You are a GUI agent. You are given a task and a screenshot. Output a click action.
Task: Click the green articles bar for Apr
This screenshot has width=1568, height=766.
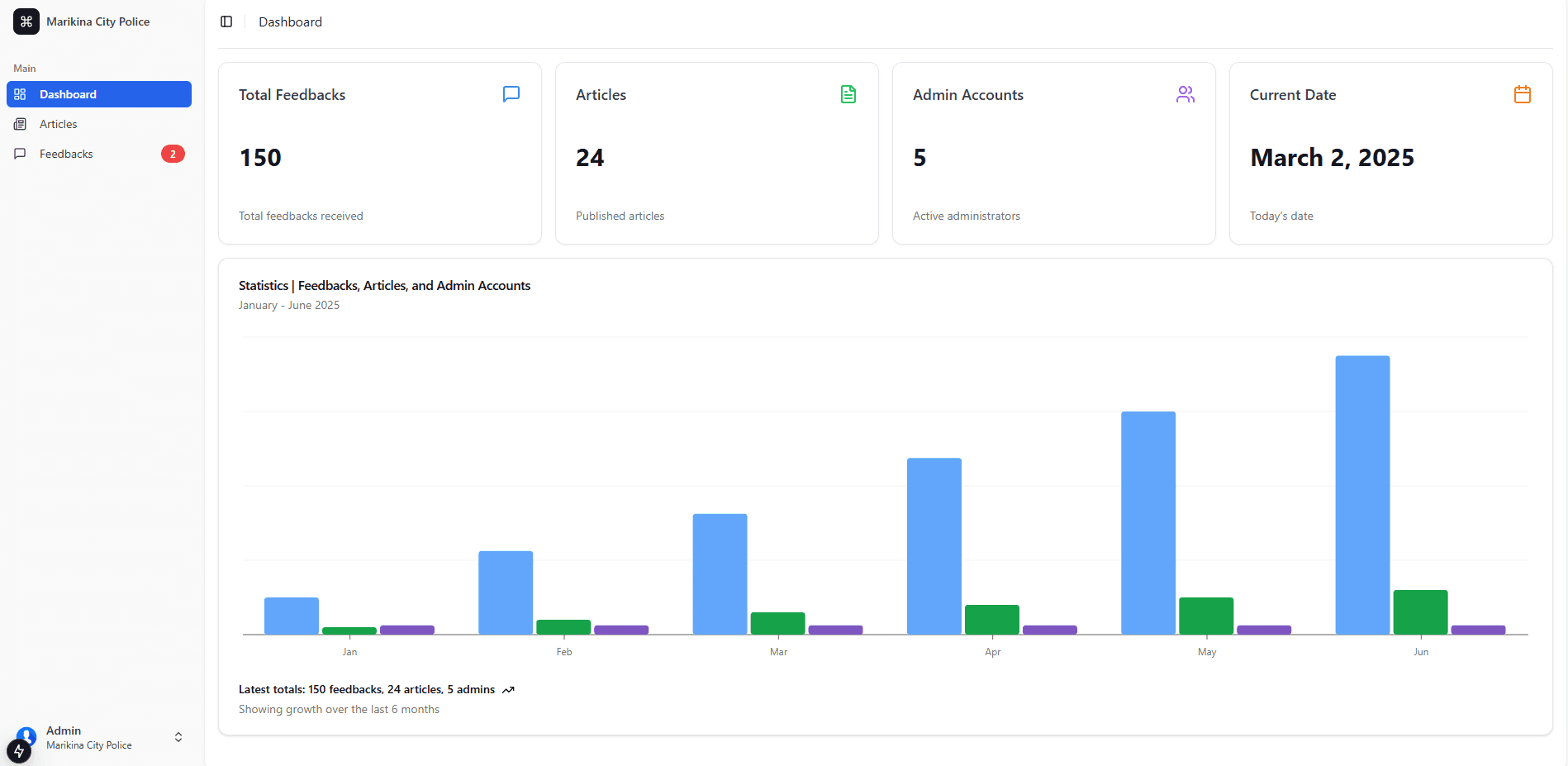pos(992,620)
